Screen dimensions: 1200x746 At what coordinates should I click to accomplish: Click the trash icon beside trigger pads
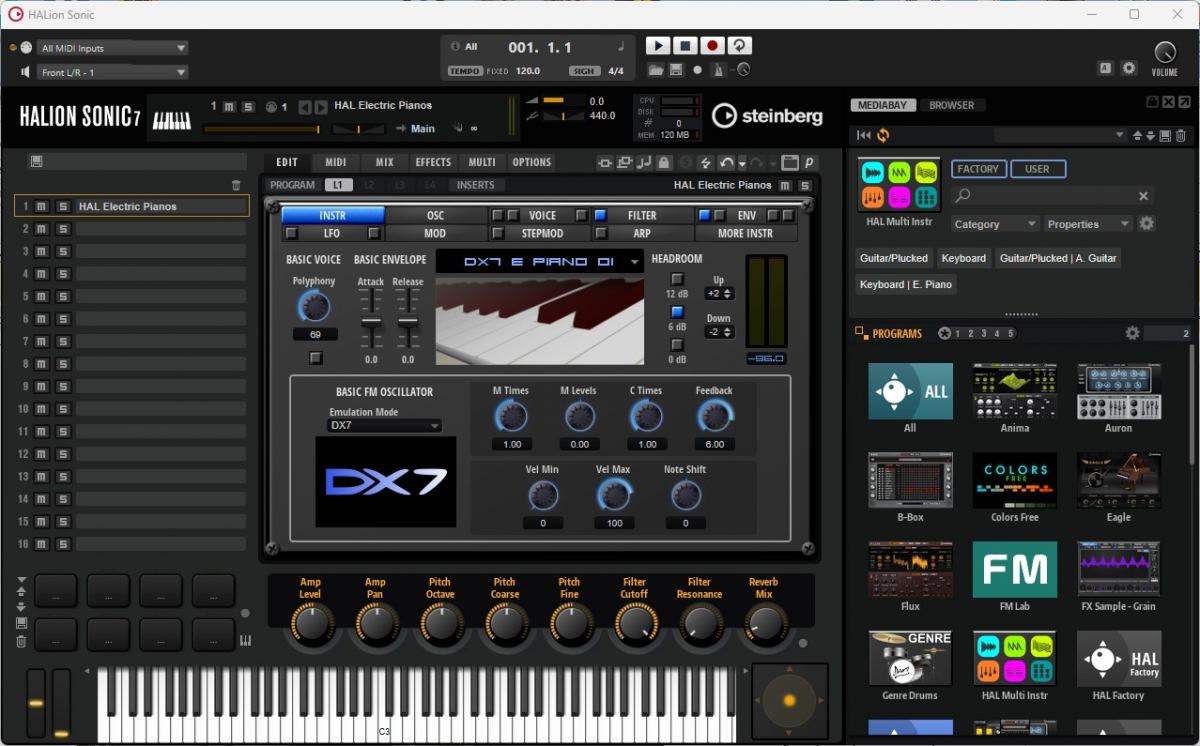click(x=21, y=641)
